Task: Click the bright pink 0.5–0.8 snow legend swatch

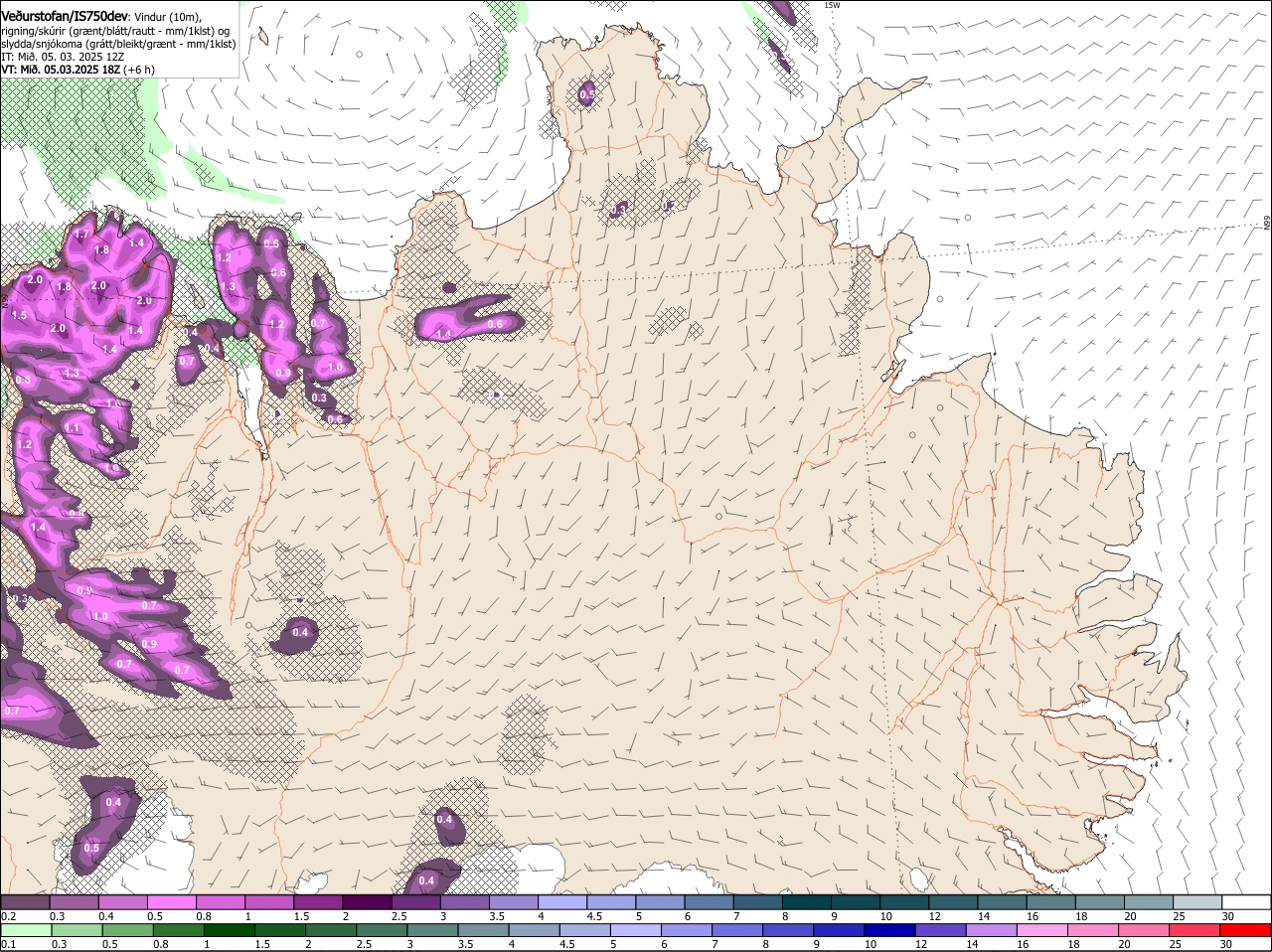Action: pyautogui.click(x=172, y=901)
